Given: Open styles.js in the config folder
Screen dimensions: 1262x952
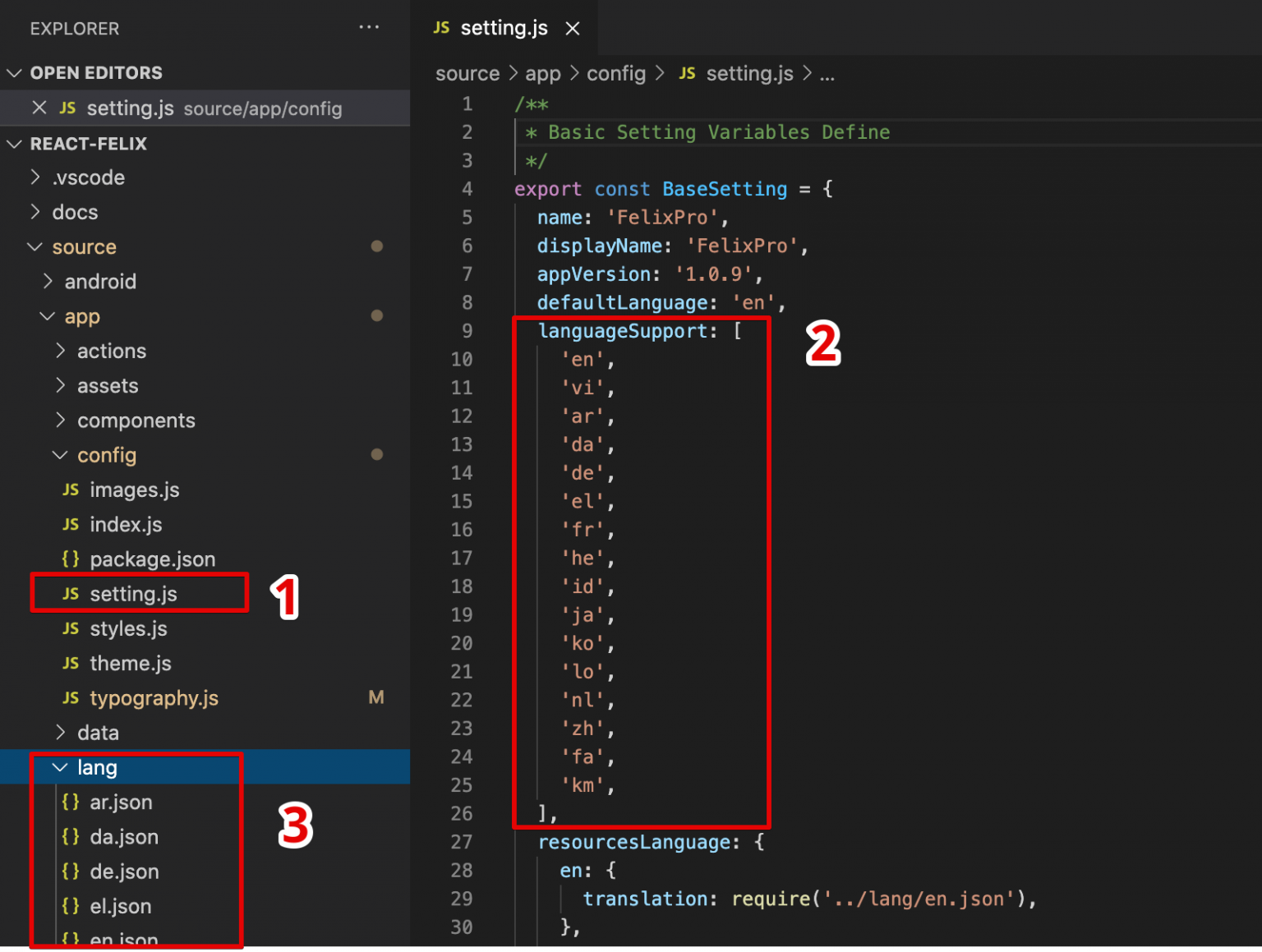Looking at the screenshot, I should [x=128, y=628].
